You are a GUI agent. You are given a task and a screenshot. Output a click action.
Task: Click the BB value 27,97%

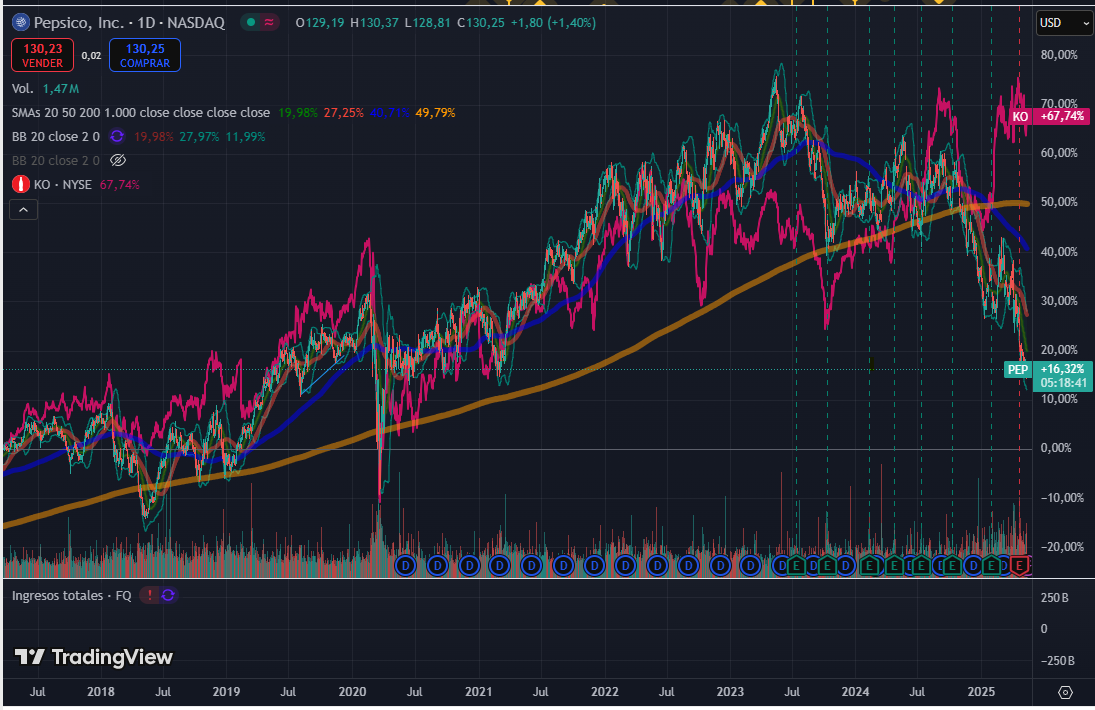click(x=199, y=136)
